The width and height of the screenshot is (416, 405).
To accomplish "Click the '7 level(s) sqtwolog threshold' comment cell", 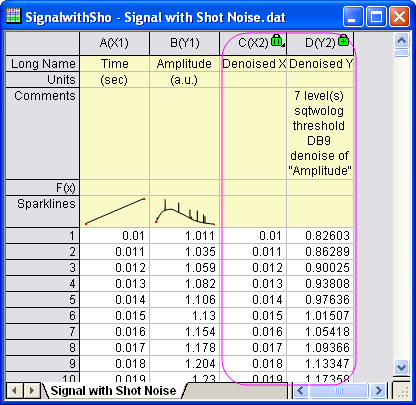I will pyautogui.click(x=320, y=133).
